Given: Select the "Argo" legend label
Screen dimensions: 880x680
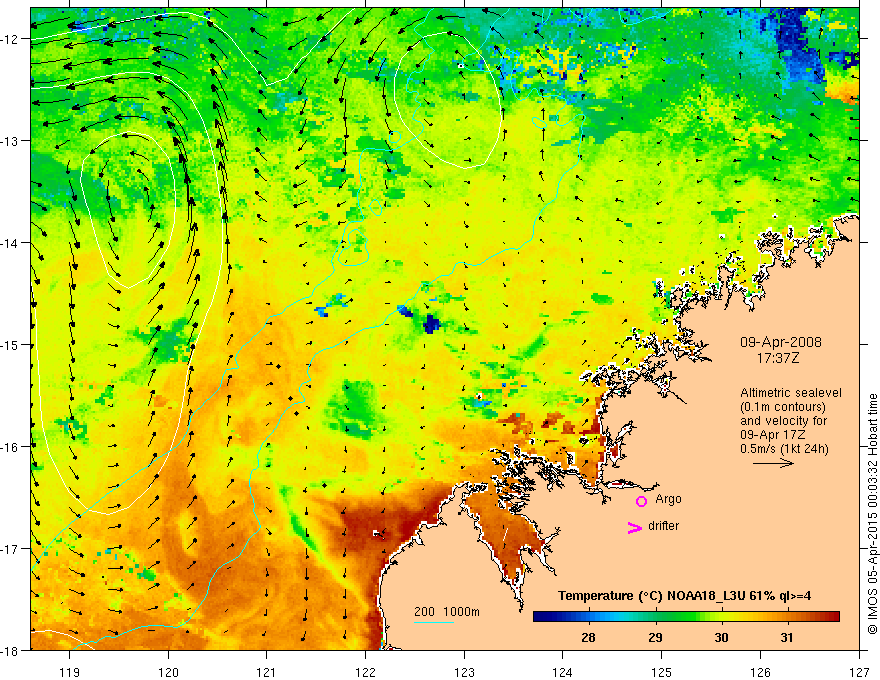Looking at the screenshot, I should [x=668, y=499].
